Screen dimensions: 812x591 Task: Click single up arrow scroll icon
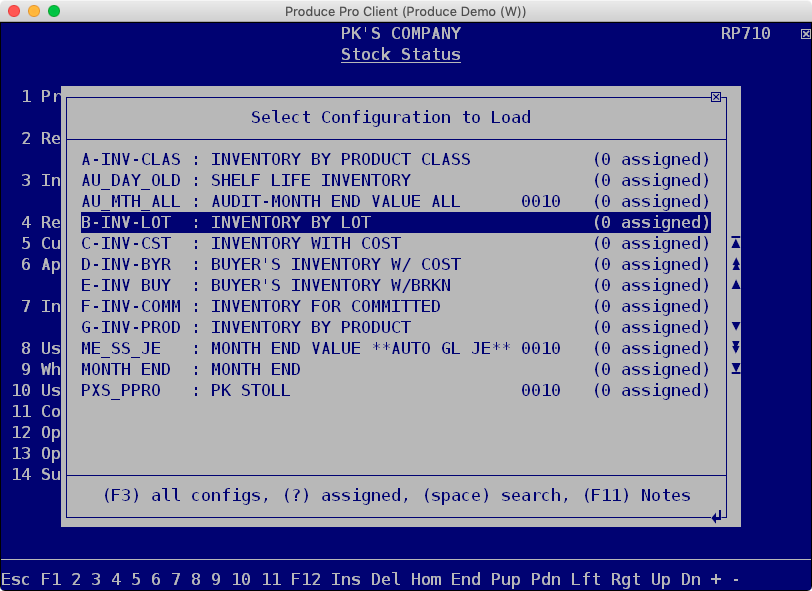735,285
